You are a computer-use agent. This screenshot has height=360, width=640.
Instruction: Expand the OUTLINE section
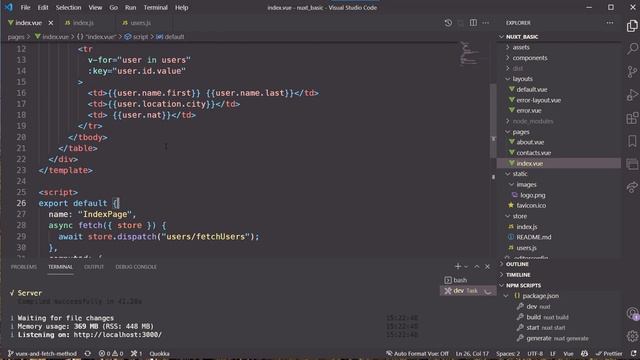(x=559, y=264)
